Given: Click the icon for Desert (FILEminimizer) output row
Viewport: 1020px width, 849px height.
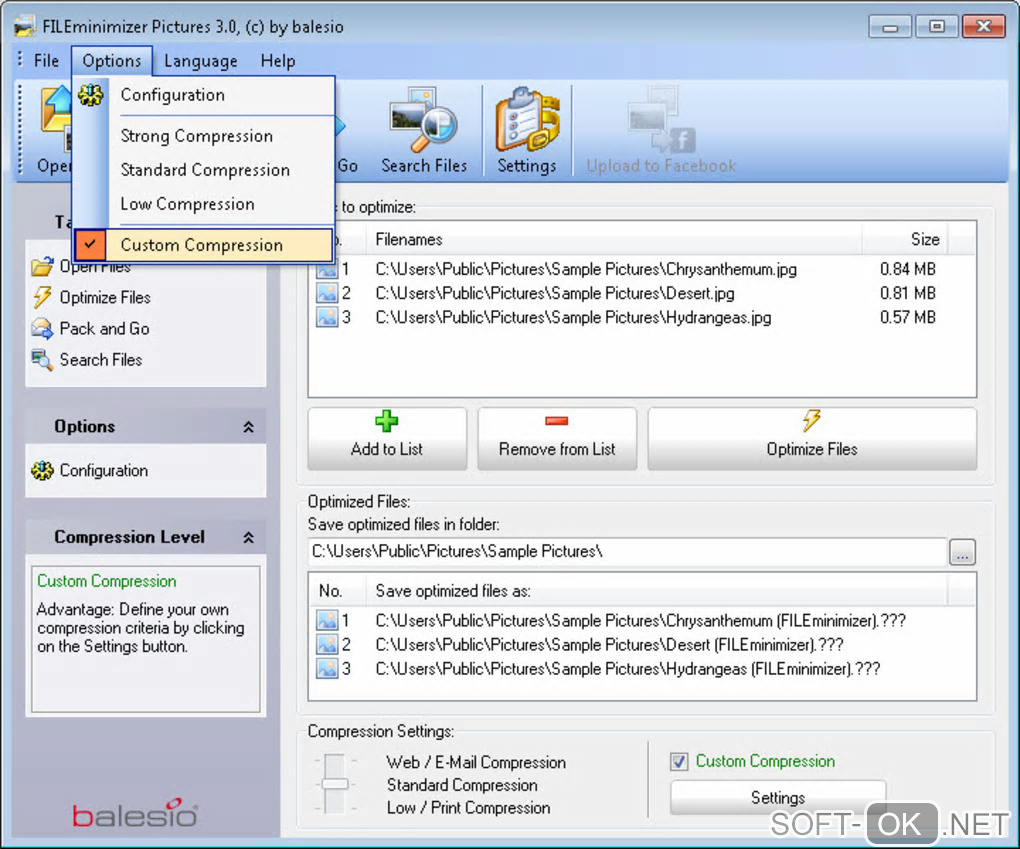Looking at the screenshot, I should click(x=327, y=645).
